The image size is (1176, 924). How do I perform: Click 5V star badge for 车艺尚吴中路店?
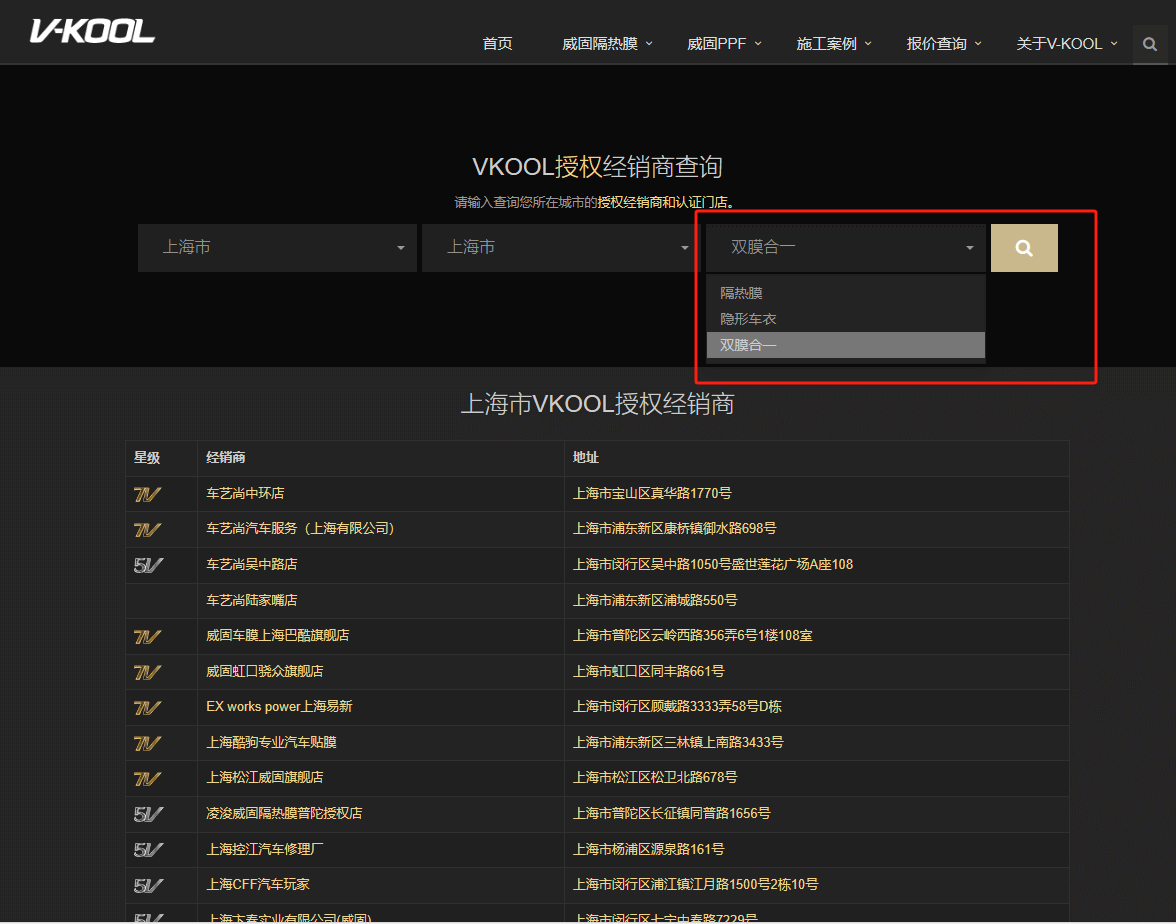(x=148, y=565)
